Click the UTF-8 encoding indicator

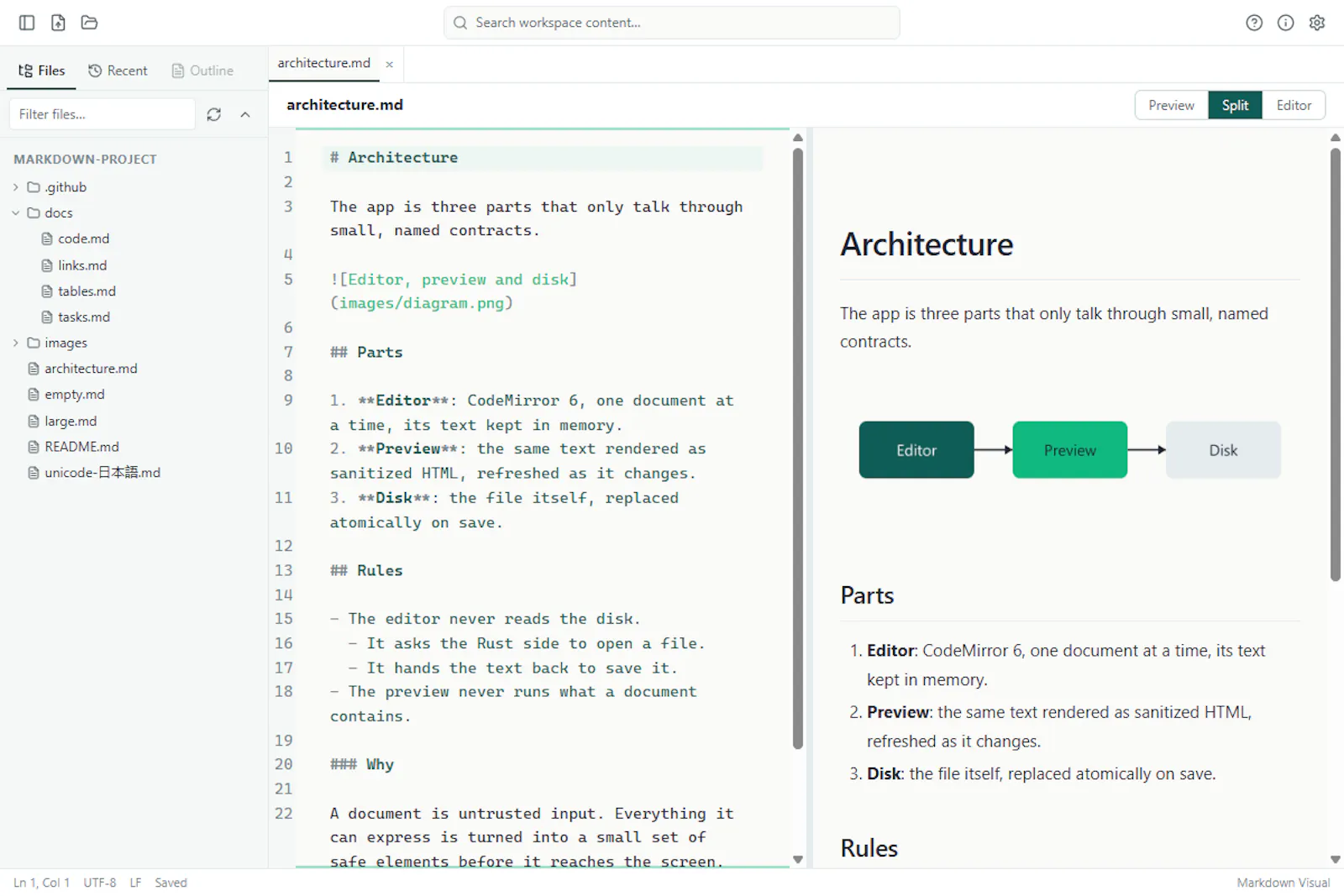[x=100, y=883]
